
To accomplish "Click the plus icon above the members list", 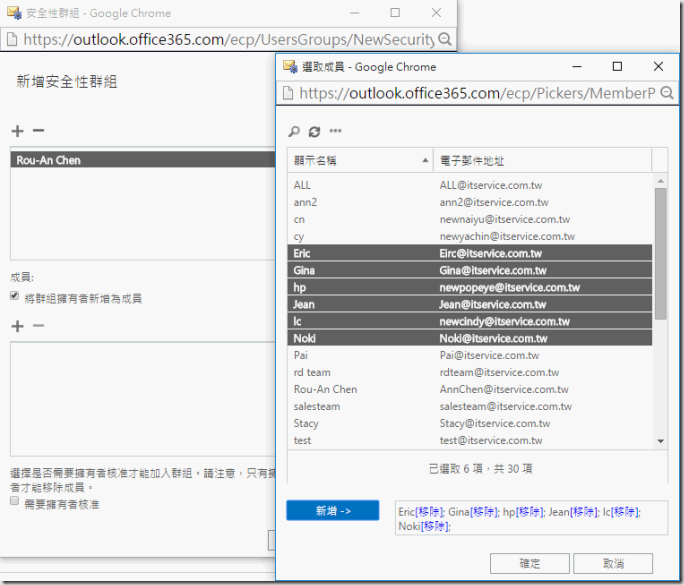I will pyautogui.click(x=16, y=326).
